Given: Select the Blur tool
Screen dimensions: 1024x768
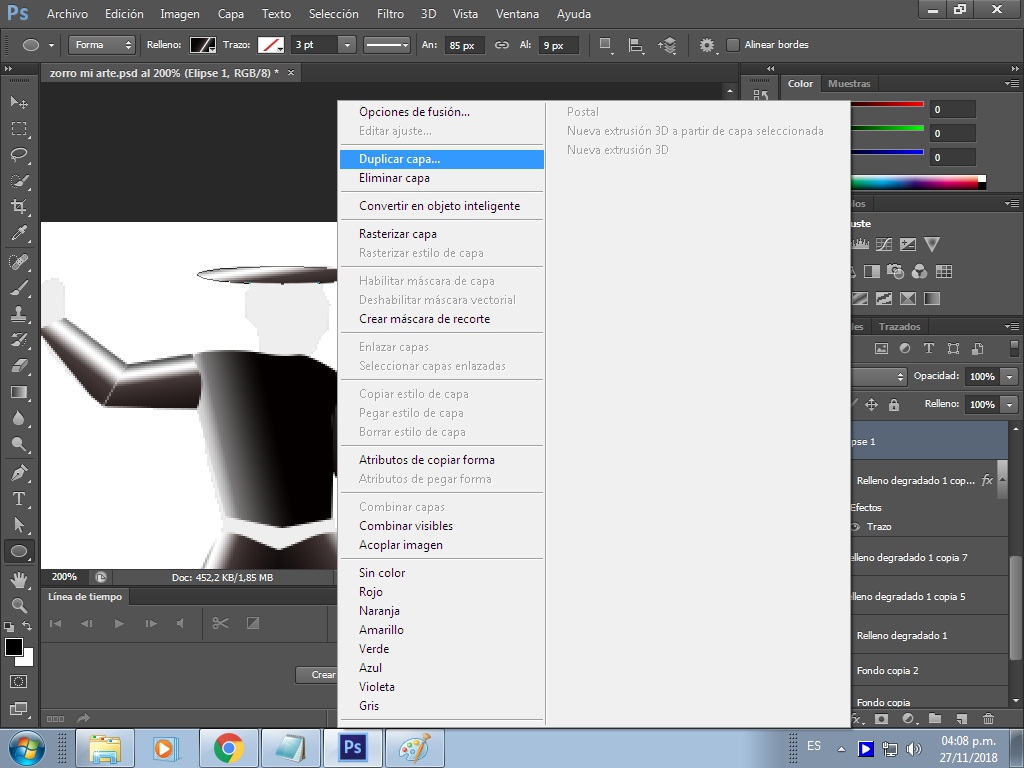Looking at the screenshot, I should coord(19,418).
